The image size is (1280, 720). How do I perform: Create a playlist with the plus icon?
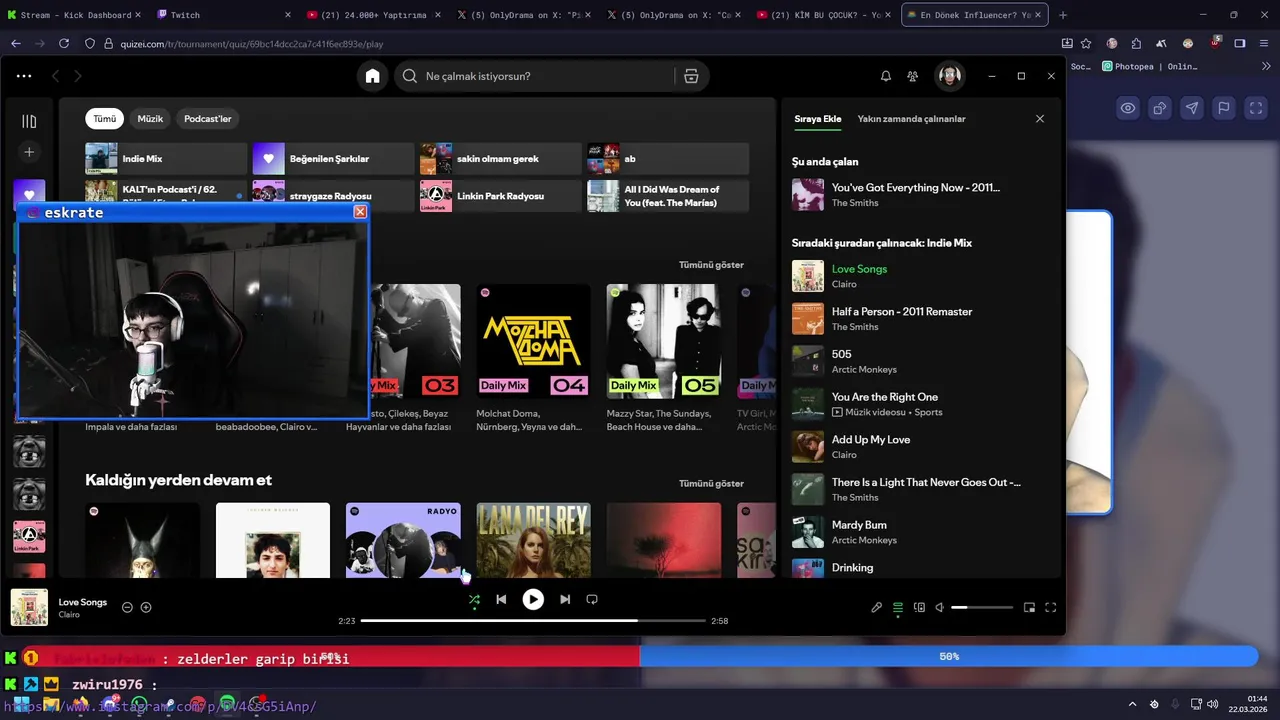(29, 152)
